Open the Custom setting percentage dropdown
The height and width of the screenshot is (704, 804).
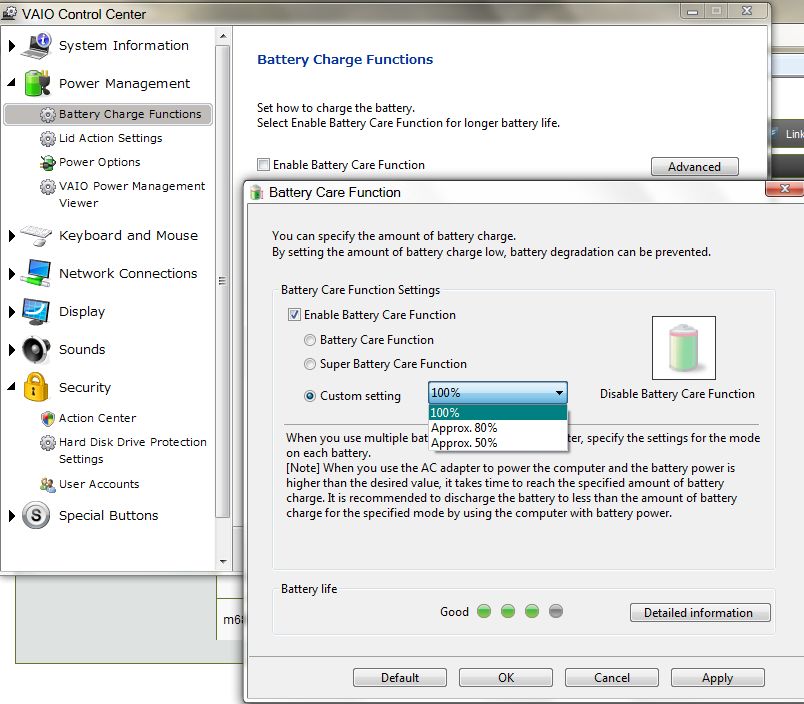[x=497, y=393]
